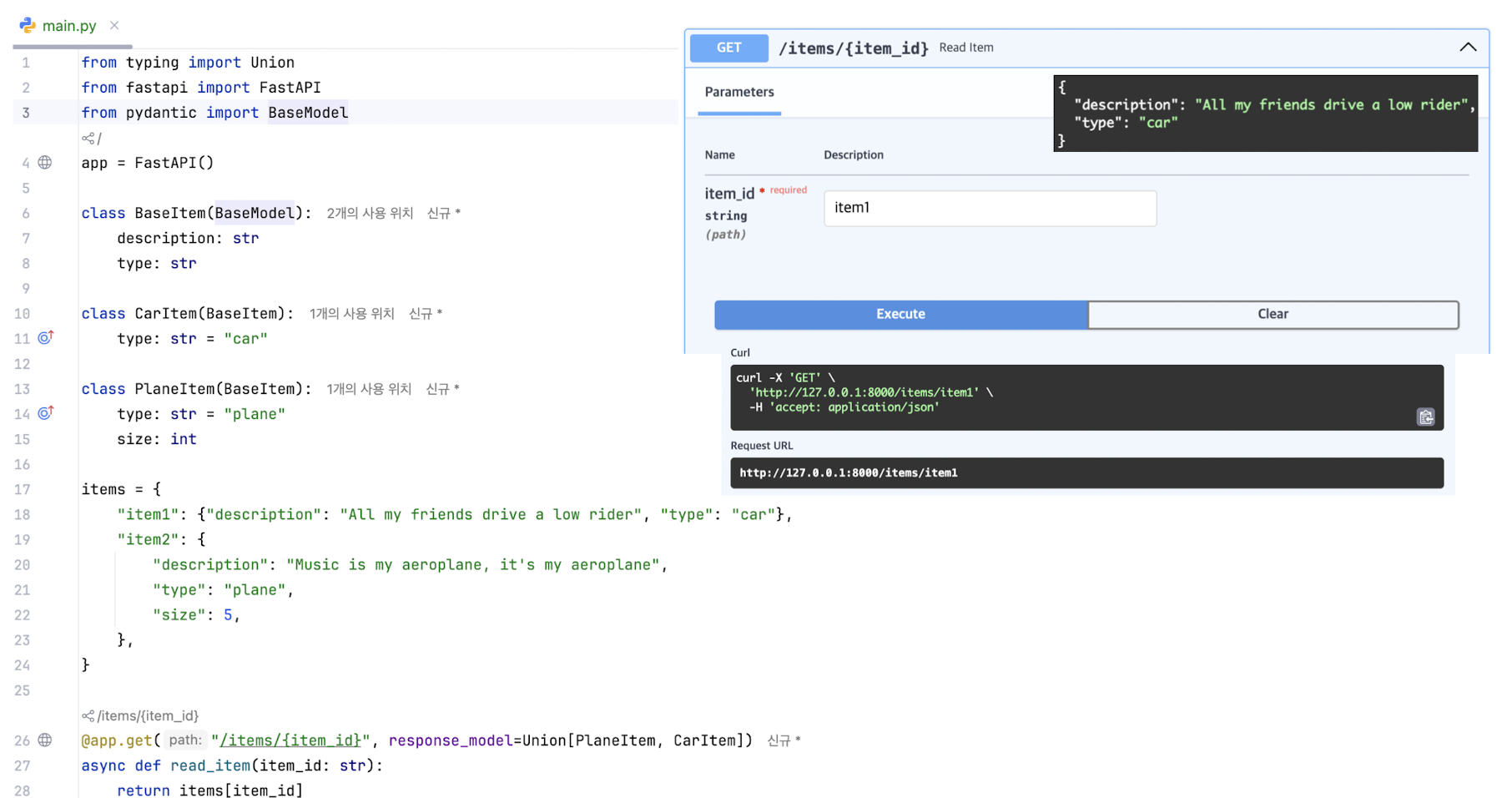Click the GET method badge

[x=729, y=48]
